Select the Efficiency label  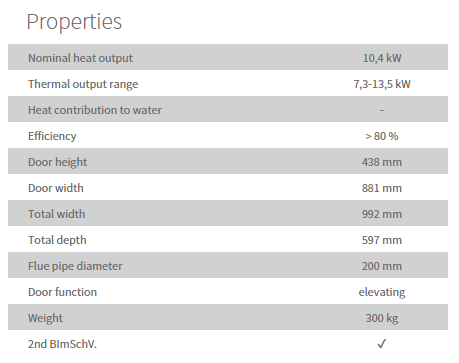[x=52, y=136]
